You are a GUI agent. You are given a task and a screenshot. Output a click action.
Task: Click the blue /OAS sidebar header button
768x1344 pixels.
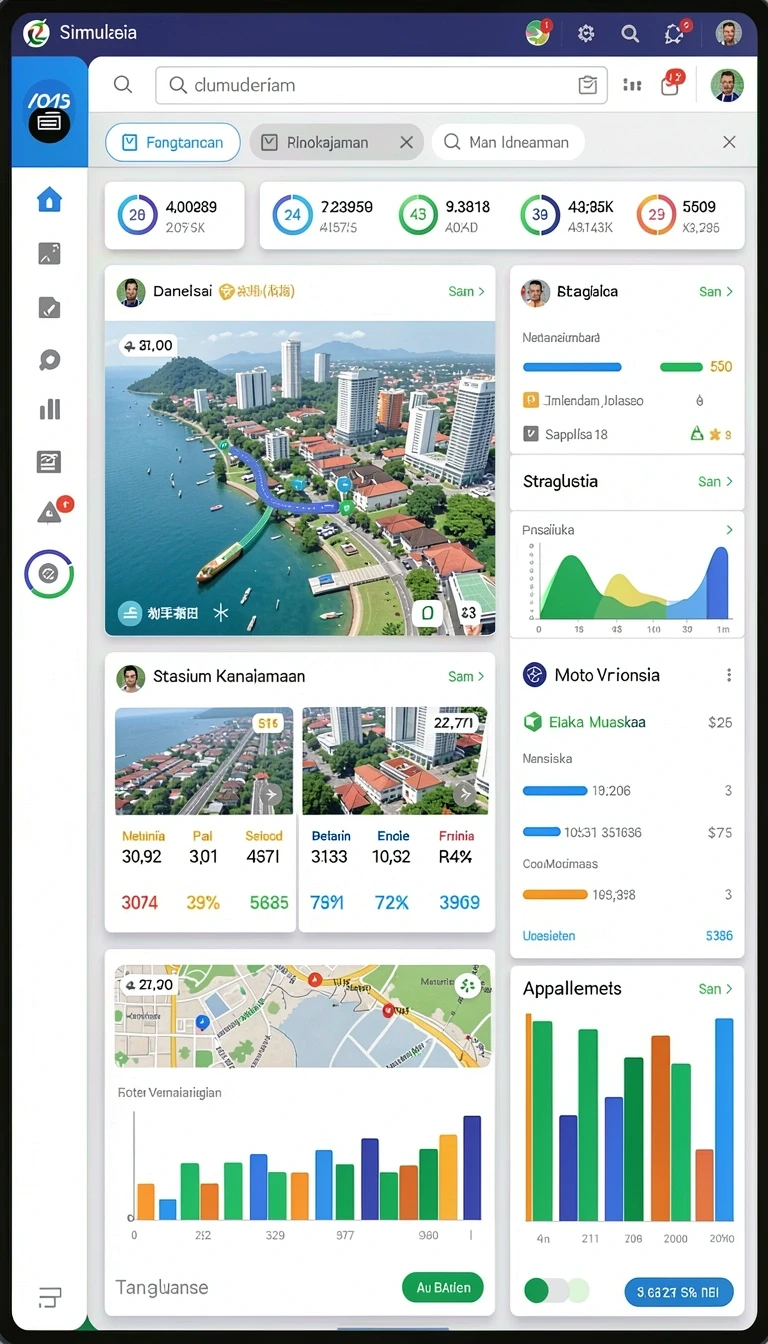(49, 110)
